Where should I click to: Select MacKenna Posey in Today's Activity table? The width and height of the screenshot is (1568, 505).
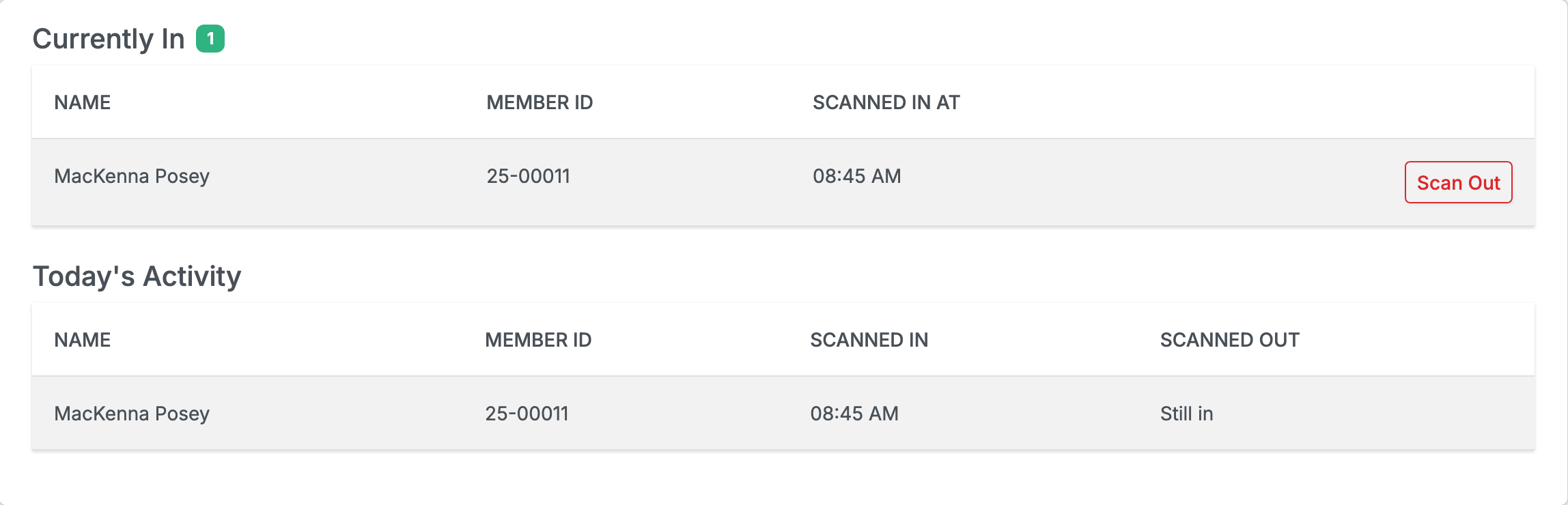(132, 414)
